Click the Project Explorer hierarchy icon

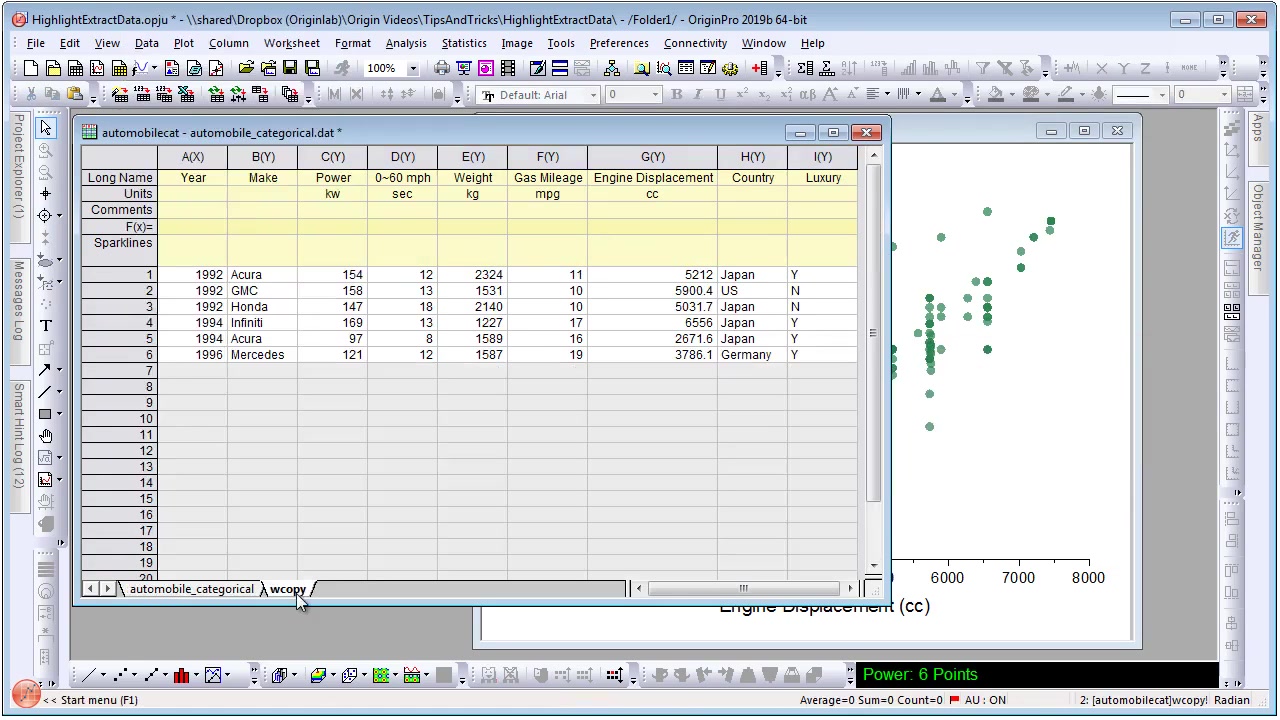611,68
